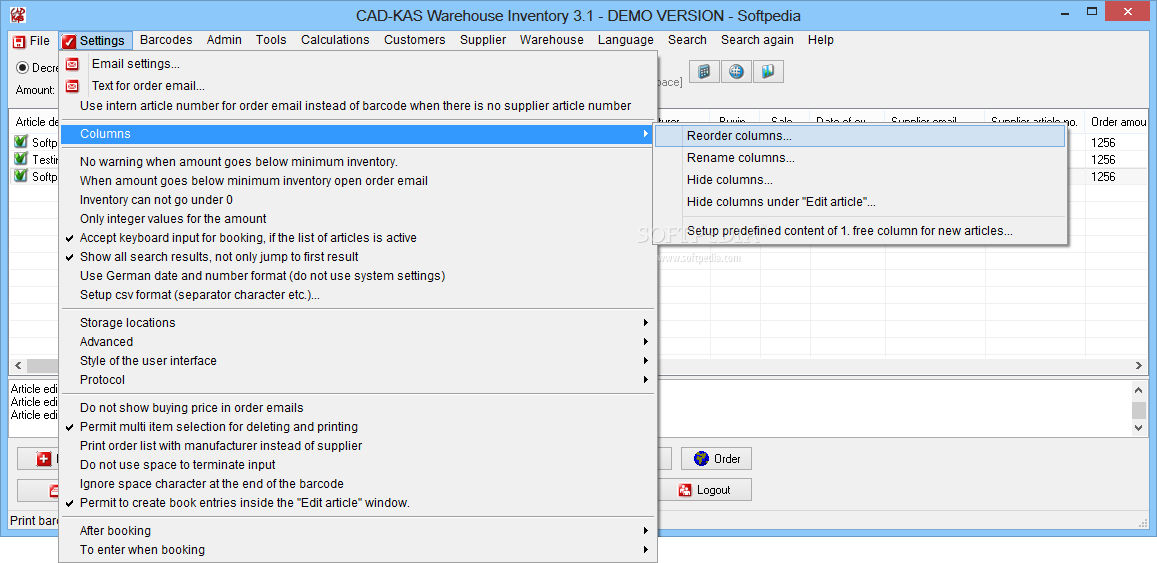
Task: Select When amount goes below minimum open order email
Action: pos(357,180)
